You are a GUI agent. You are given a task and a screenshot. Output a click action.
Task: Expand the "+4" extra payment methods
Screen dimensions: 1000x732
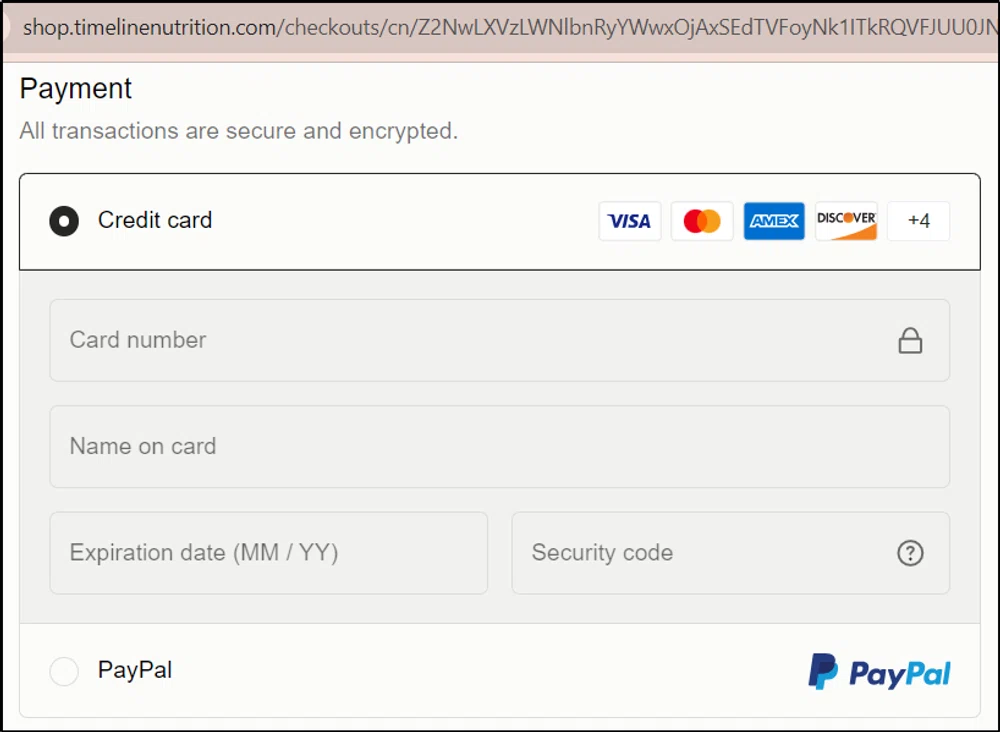[917, 221]
